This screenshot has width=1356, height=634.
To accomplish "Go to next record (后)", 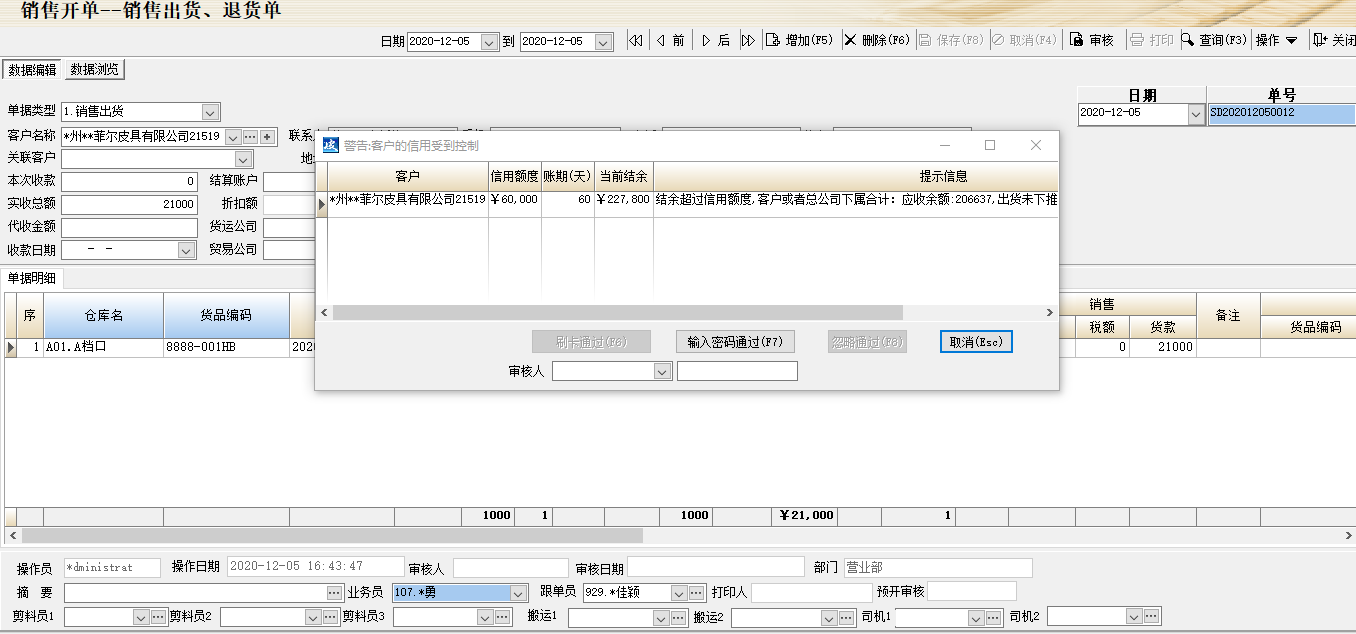I will pos(715,40).
